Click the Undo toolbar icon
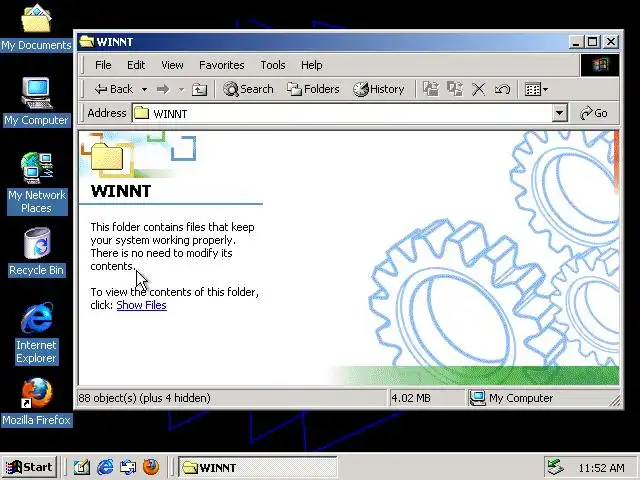 point(502,89)
